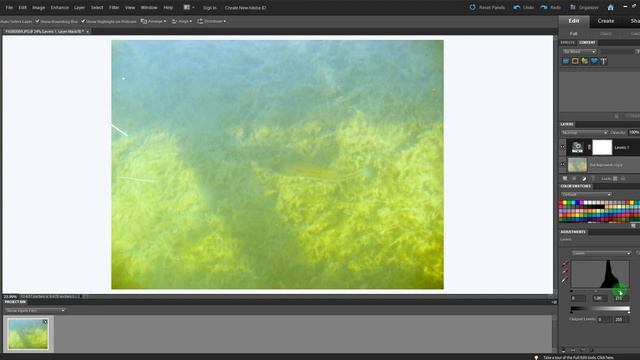Click the create adjustment layer icon
The image size is (640, 360).
584,179
